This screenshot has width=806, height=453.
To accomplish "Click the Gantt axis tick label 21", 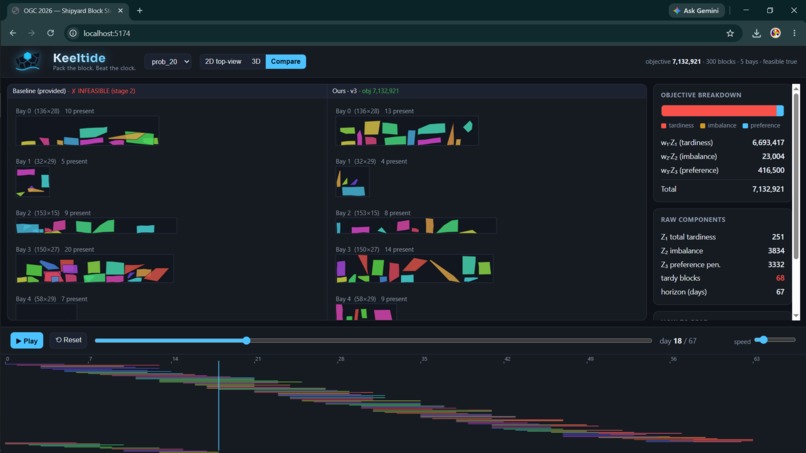I will pos(258,359).
